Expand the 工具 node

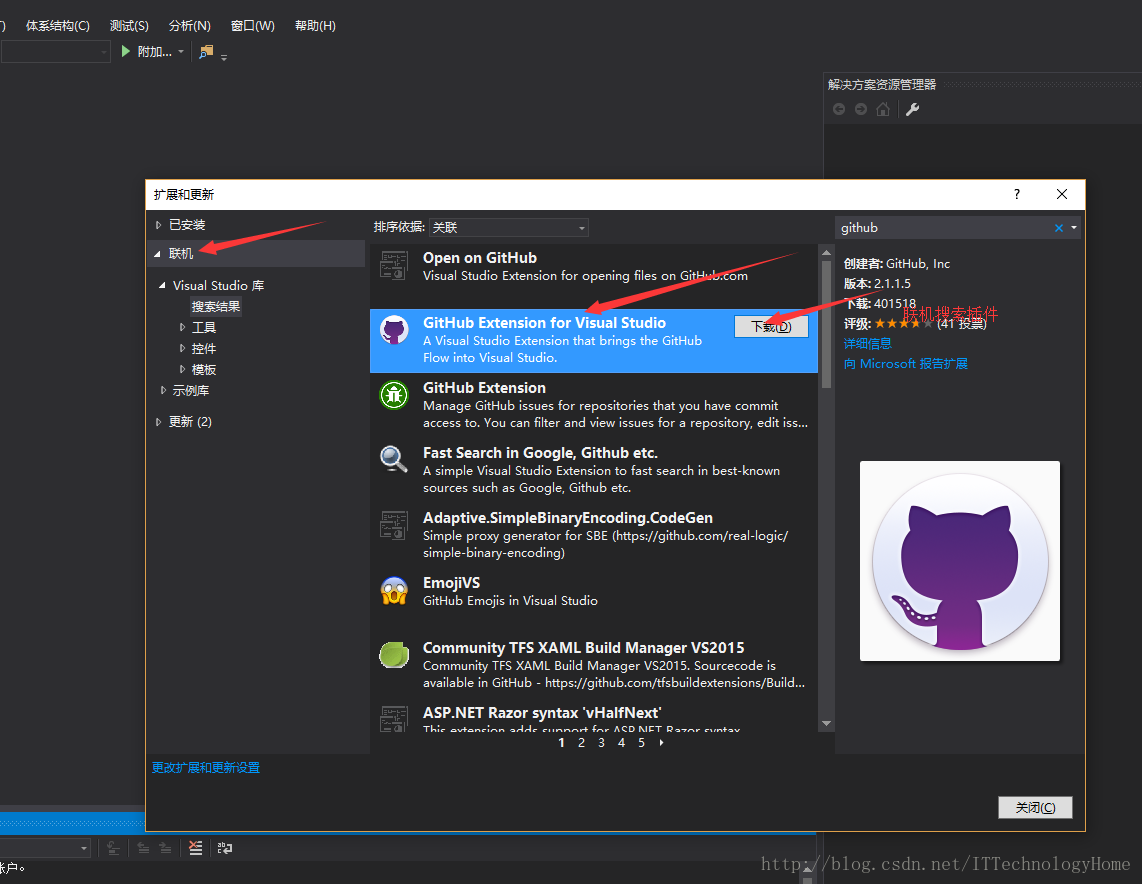tap(182, 328)
